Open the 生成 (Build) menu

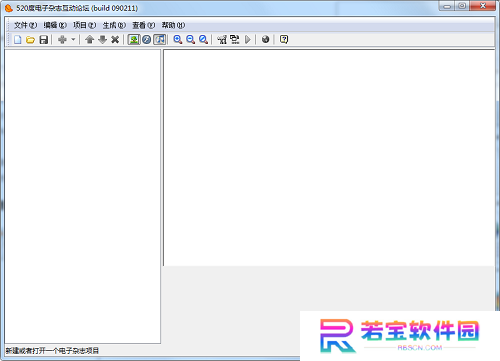114,25
